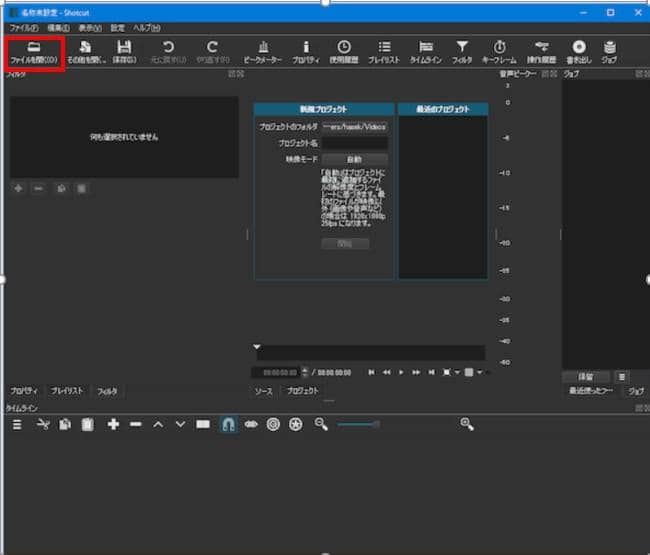The image size is (650, 555).
Task: Switch to the Properties tab at bottom left
Action: 24,391
